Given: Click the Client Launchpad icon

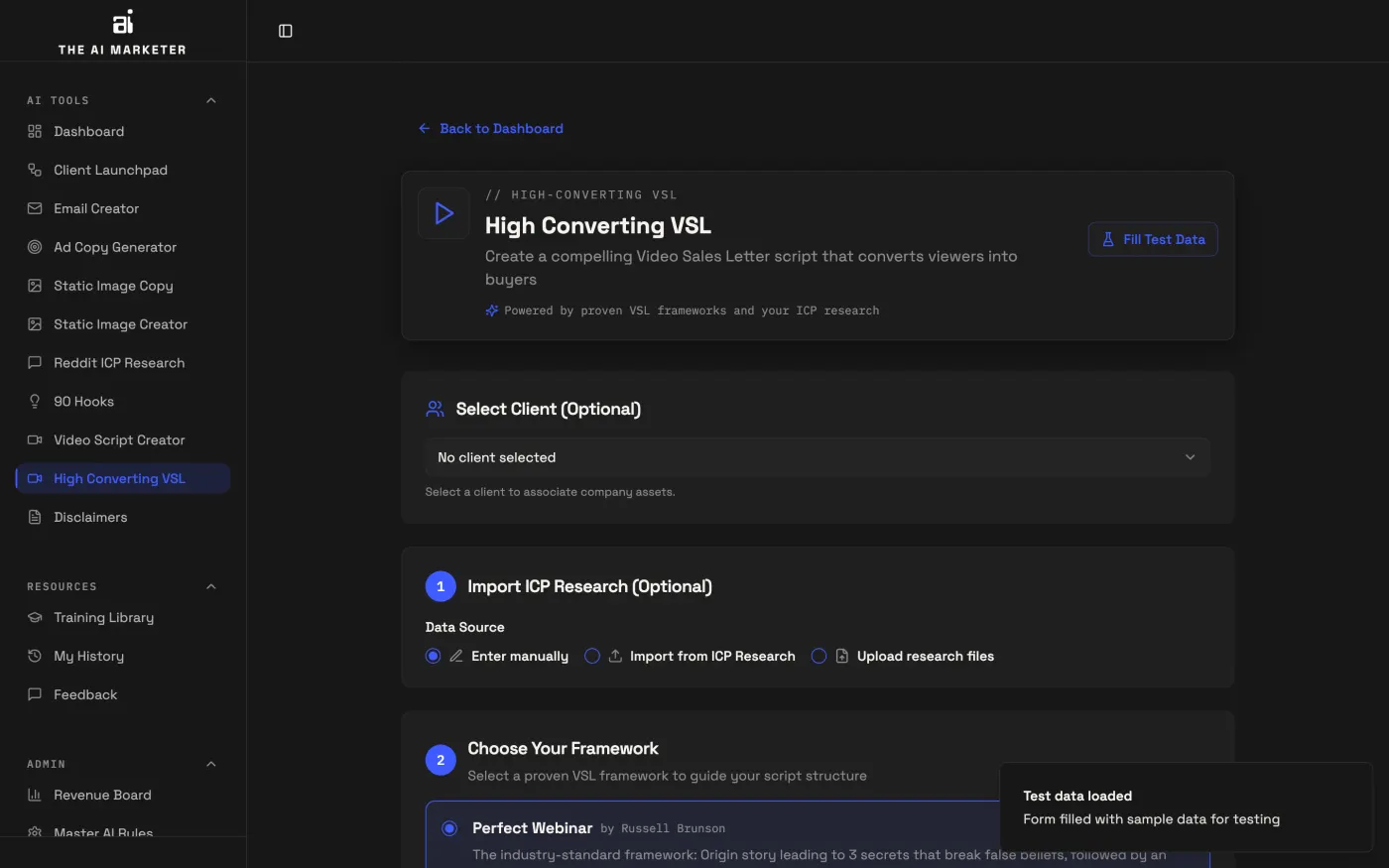Looking at the screenshot, I should tap(35, 170).
